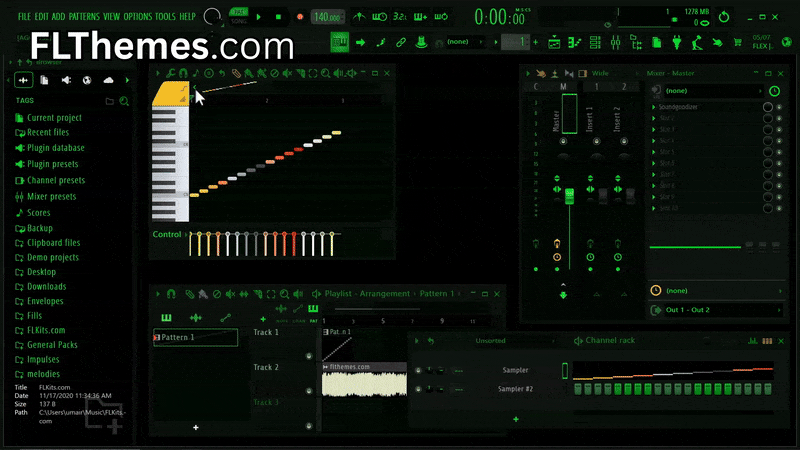Image resolution: width=800 pixels, height=450 pixels.
Task: Click the Sampler #2 channel button
Action: pos(515,389)
